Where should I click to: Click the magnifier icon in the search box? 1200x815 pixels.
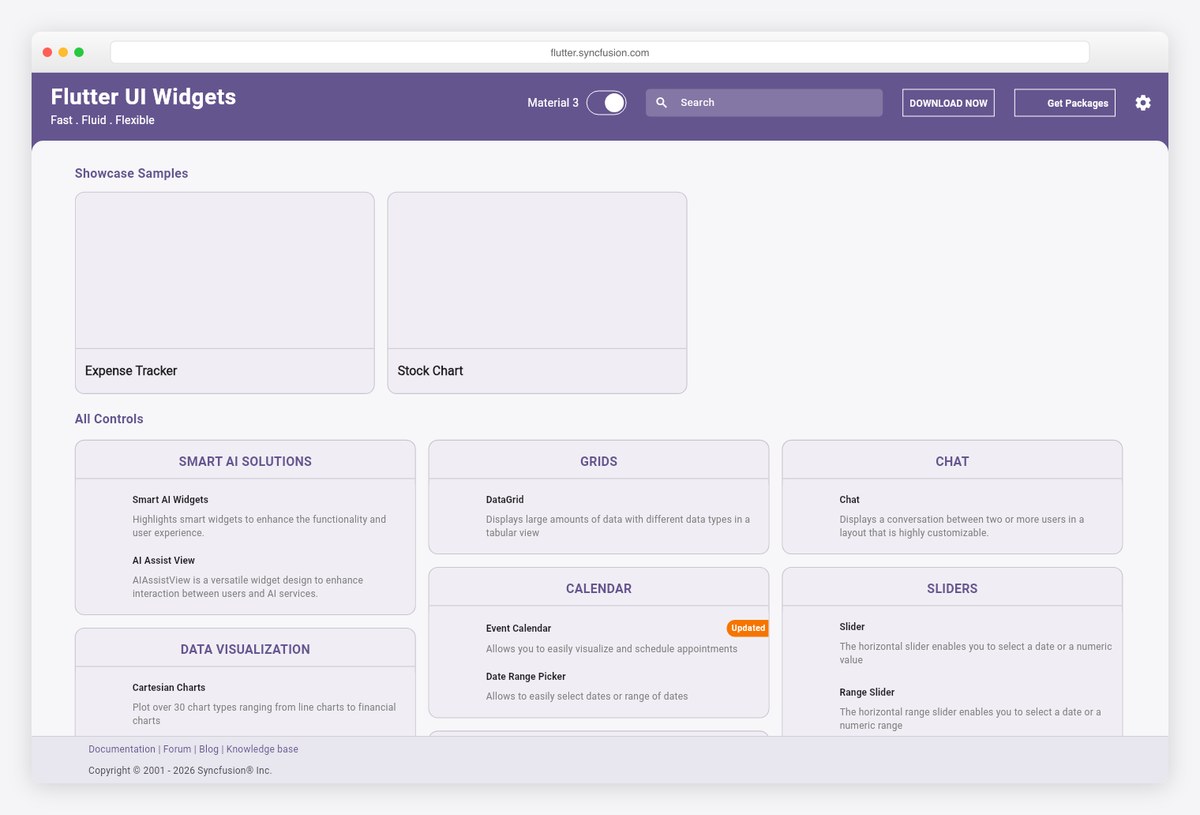point(661,103)
